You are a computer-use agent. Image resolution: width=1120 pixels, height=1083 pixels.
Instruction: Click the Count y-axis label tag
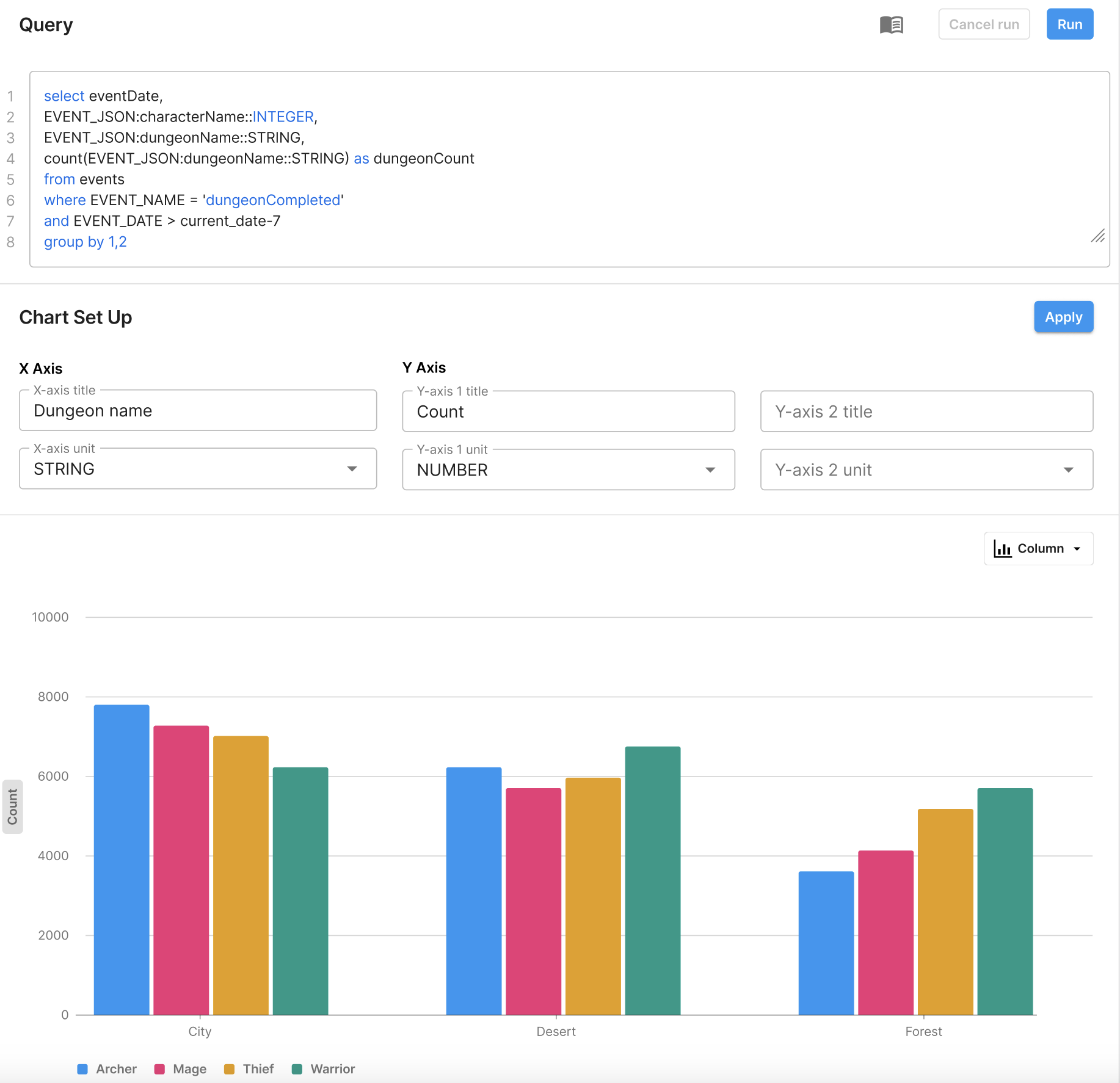click(13, 806)
